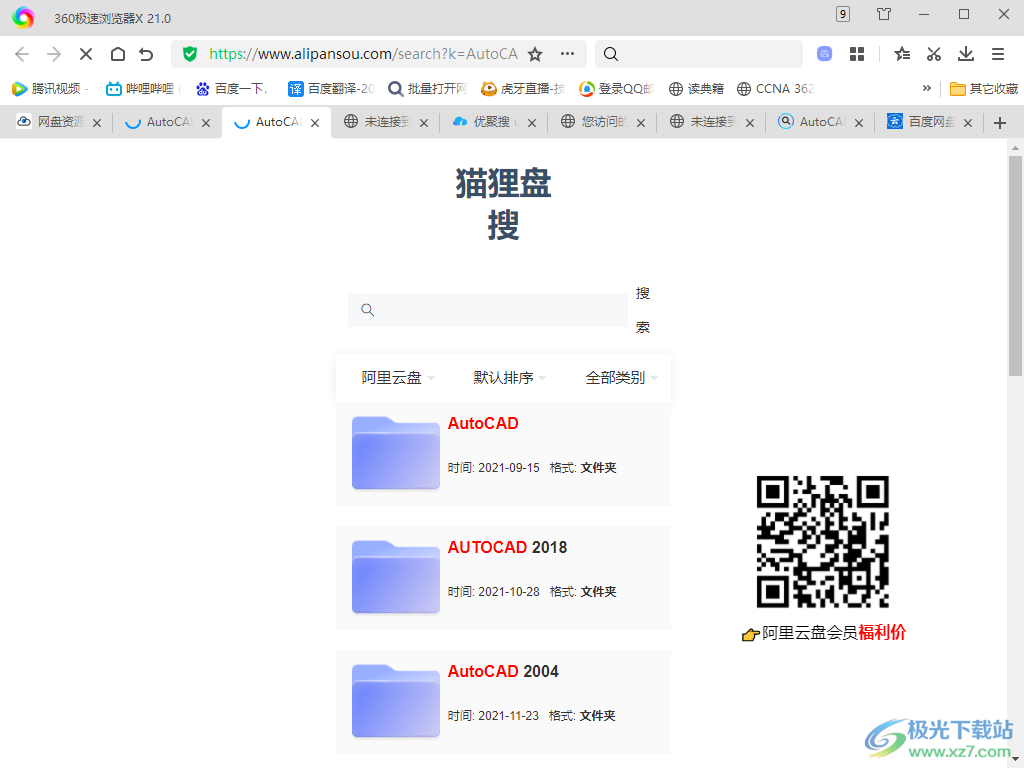
Task: Open the 其它收藏 bookmarks folder
Action: (984, 89)
